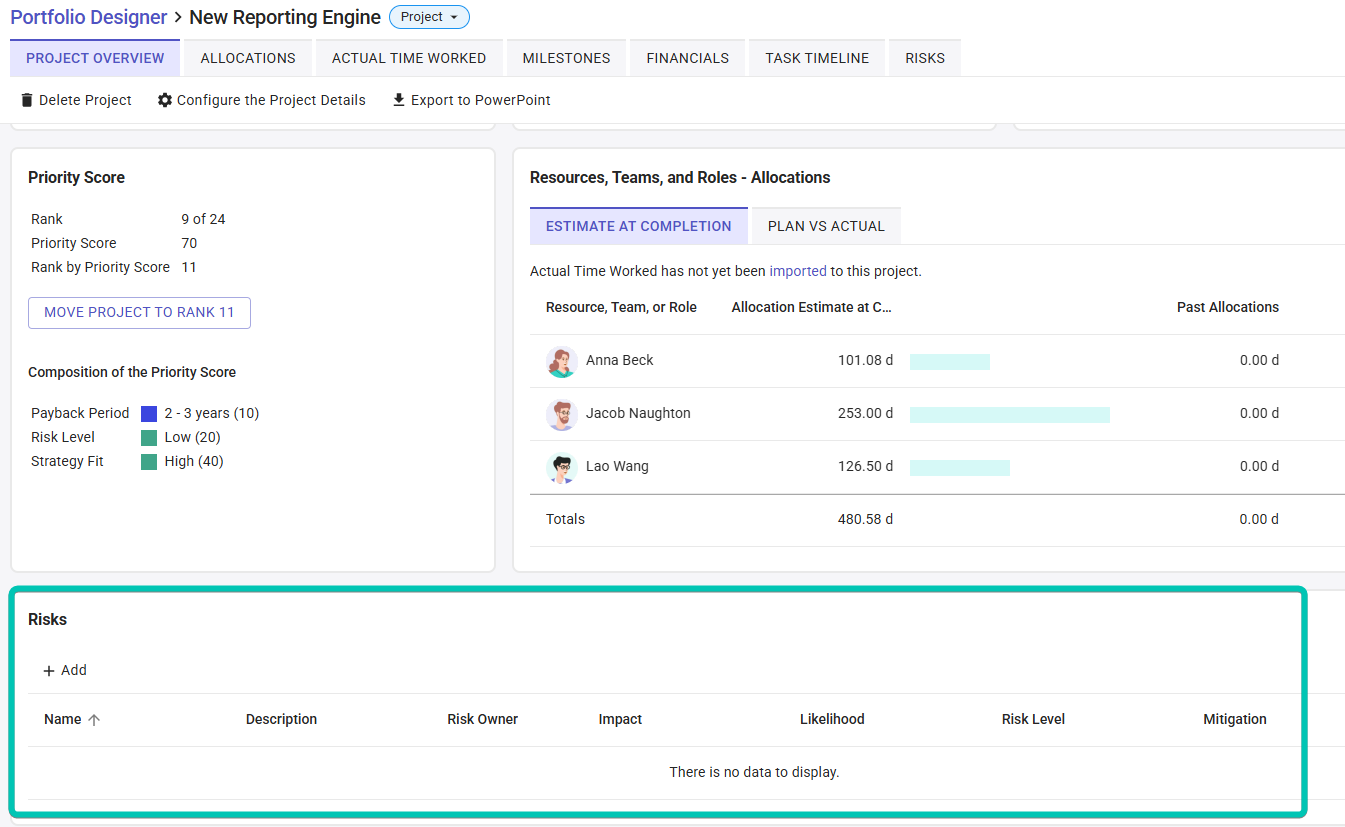Viewport: 1345px width, 827px height.
Task: Follow the 'imported' link
Action: tap(797, 271)
